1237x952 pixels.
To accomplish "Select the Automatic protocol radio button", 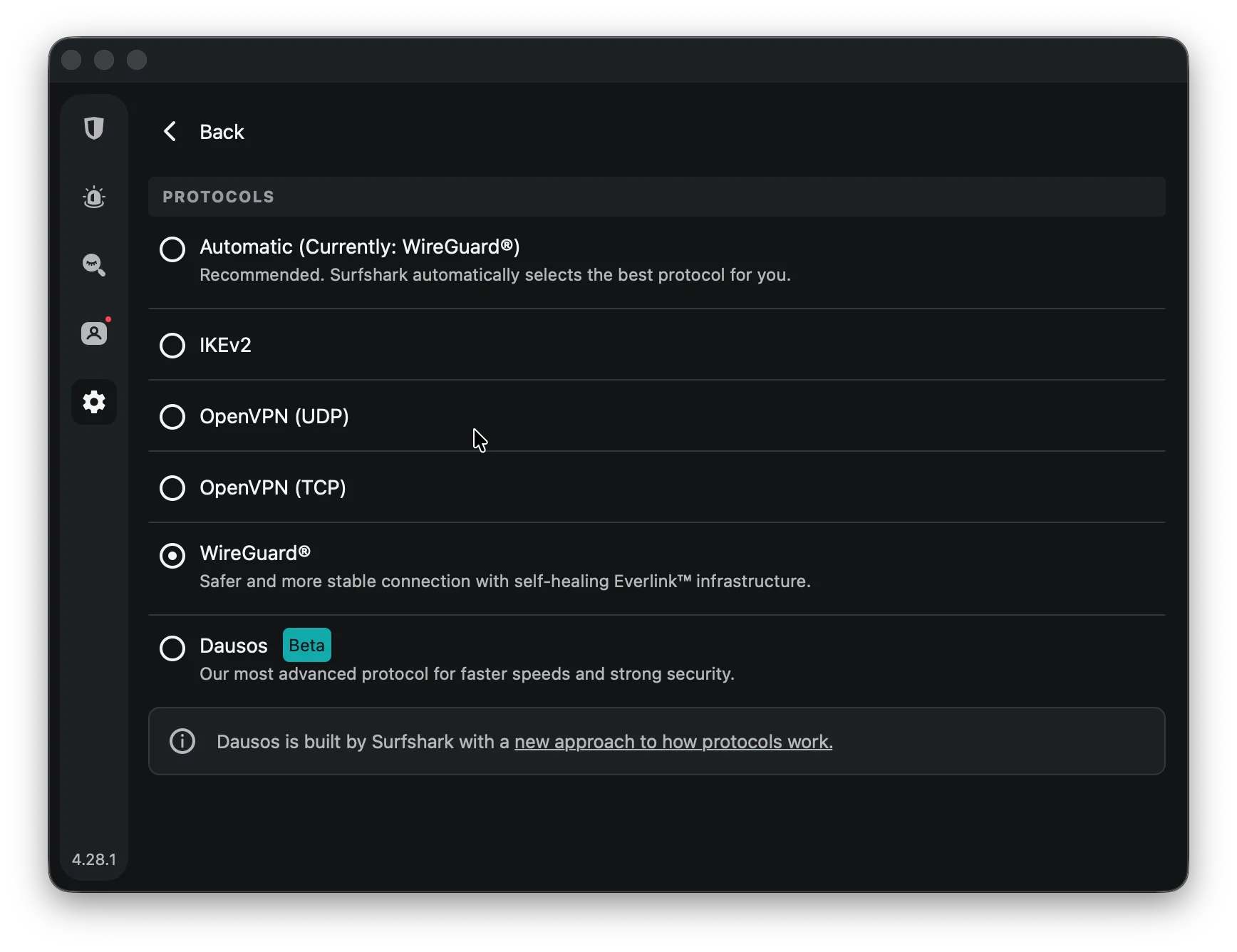I will coord(172,249).
